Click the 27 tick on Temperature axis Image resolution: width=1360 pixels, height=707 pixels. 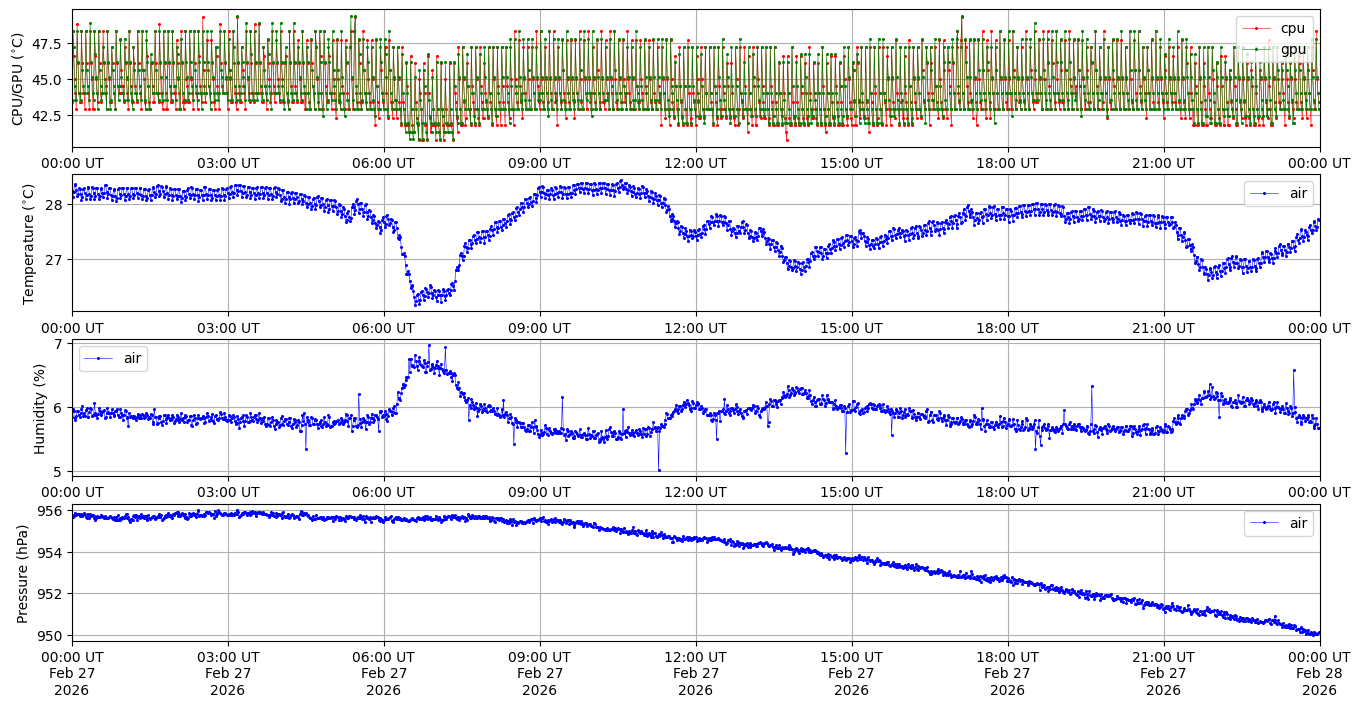click(54, 260)
